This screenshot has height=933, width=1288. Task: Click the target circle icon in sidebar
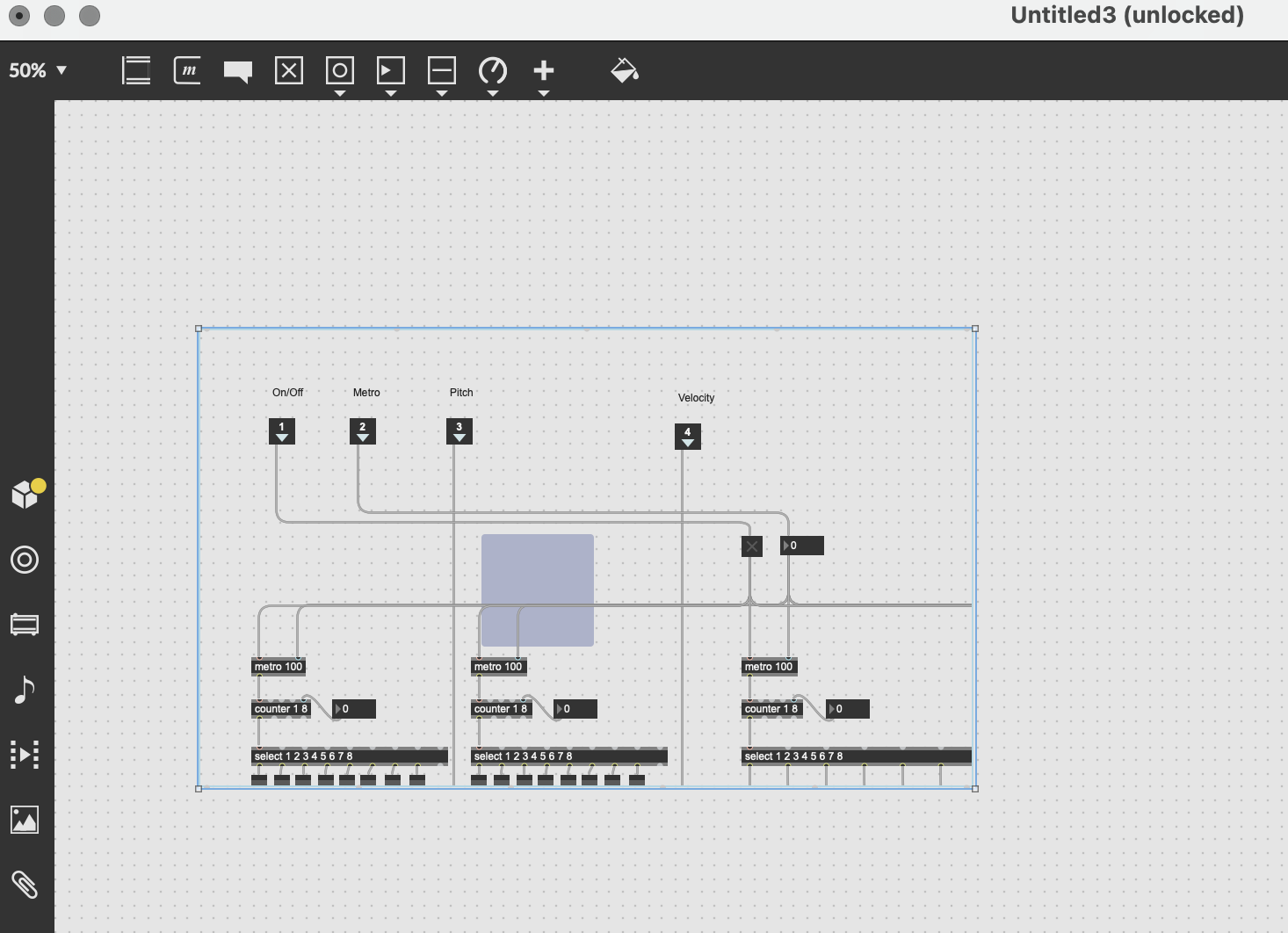pos(25,560)
